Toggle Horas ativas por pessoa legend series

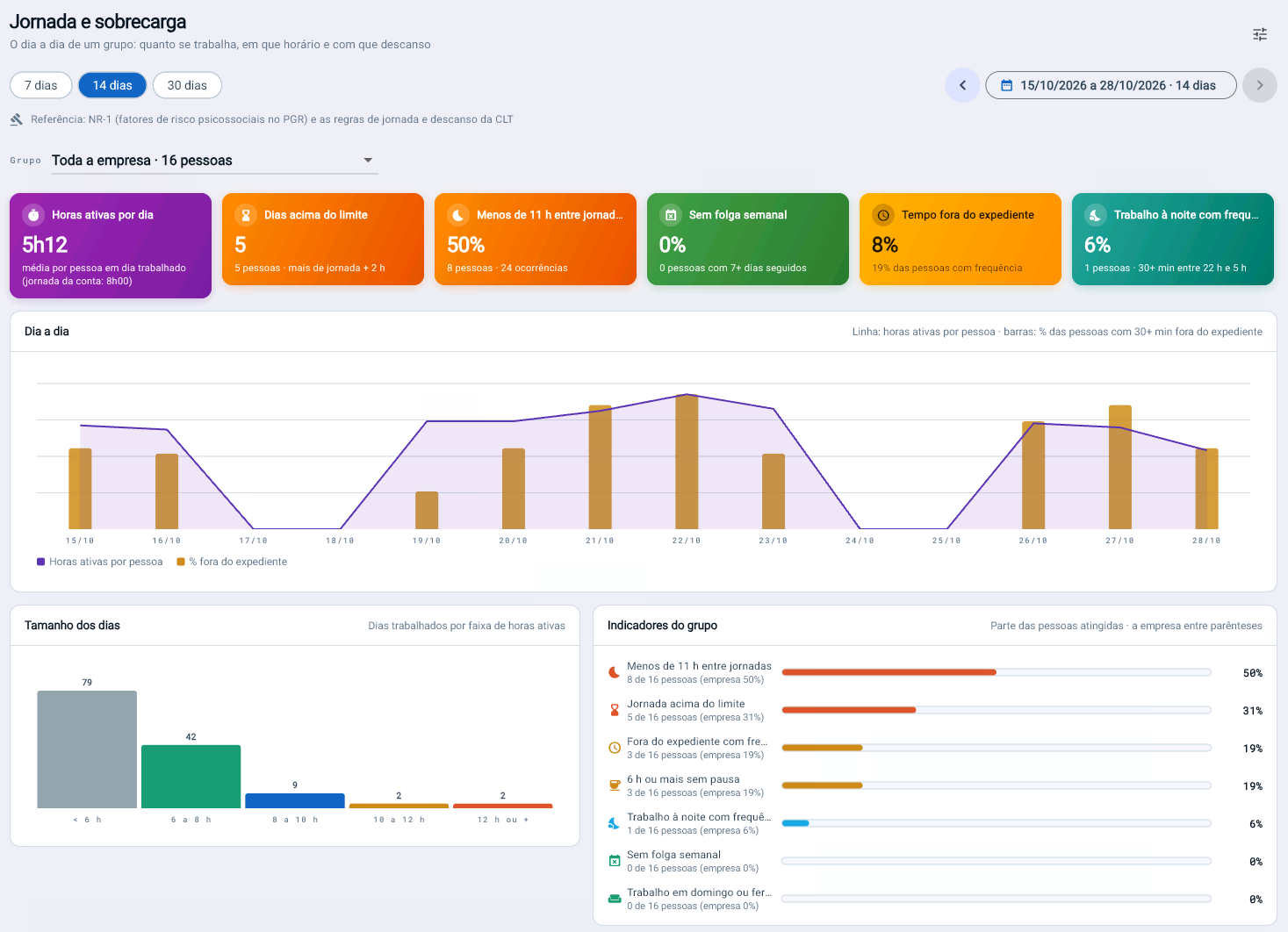[100, 562]
